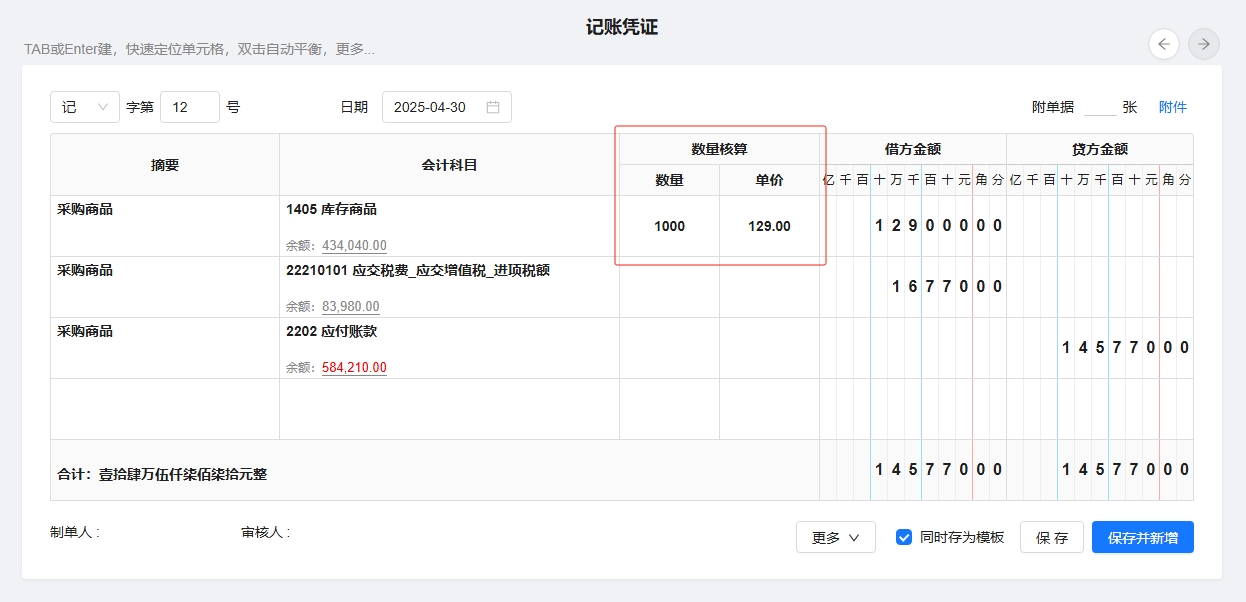This screenshot has height=602, width=1246.
Task: Open balance 584,210.00 for 应付账款
Action: pyautogui.click(x=354, y=368)
